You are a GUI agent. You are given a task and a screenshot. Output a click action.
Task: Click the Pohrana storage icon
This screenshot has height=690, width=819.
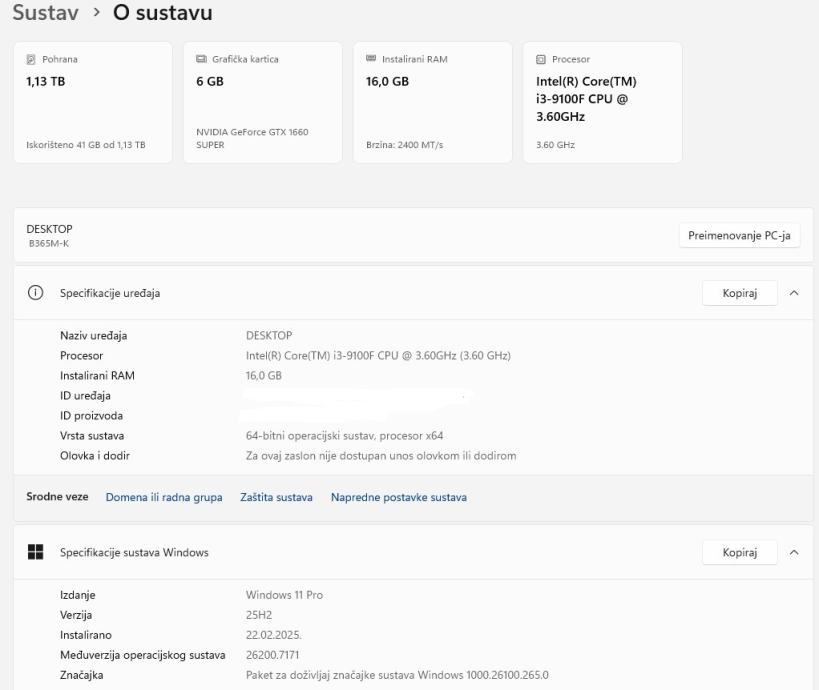[30, 60]
